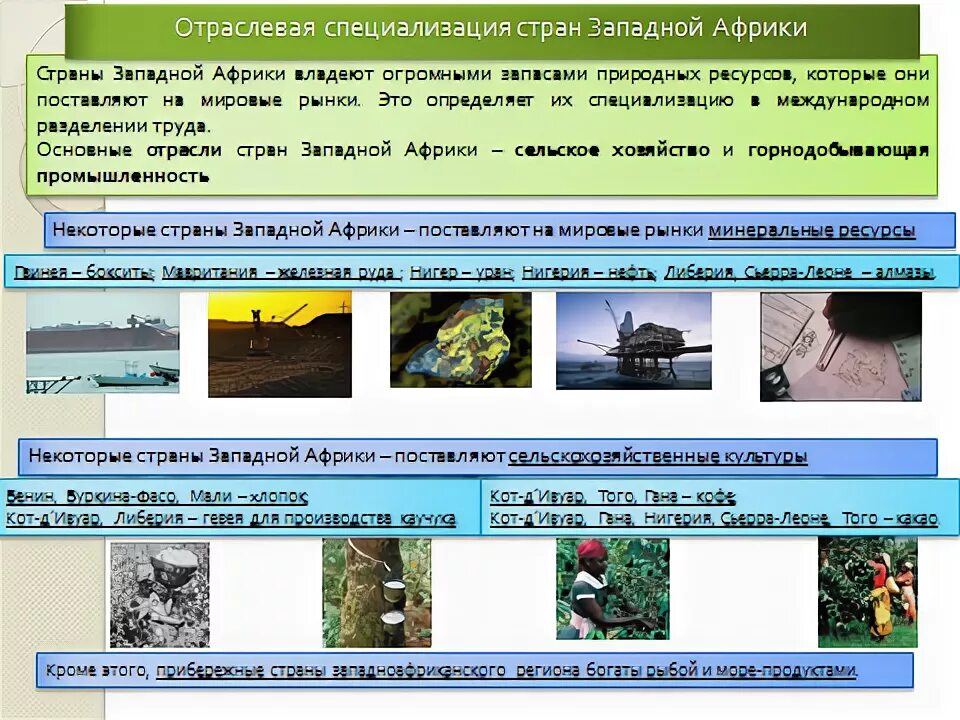Viewport: 960px width, 720px height.
Task: Click 'Либерия, Сьерра-Леоне – алмазы' entry
Action: 800,272
